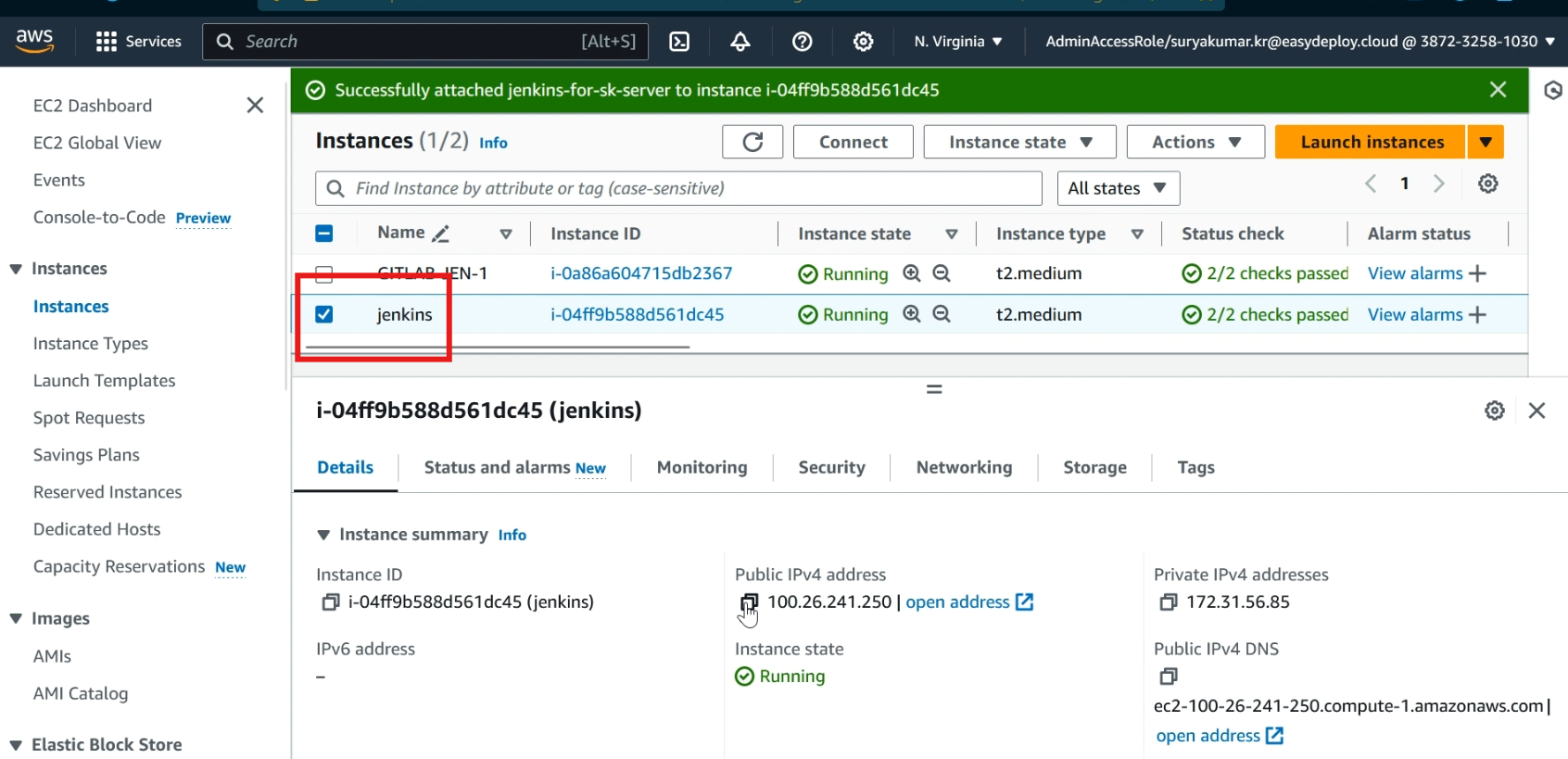Screen dimensions: 1568x759
Task: Collapse the Images sidebar section
Action: click(16, 619)
